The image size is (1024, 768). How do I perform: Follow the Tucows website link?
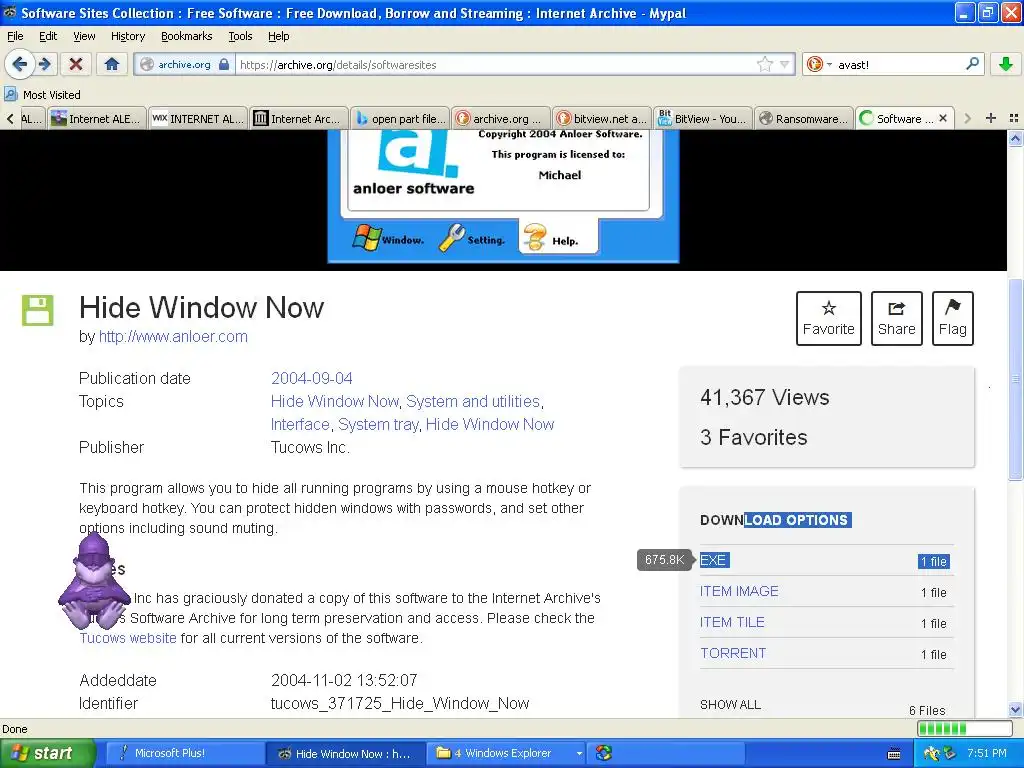[x=128, y=638]
